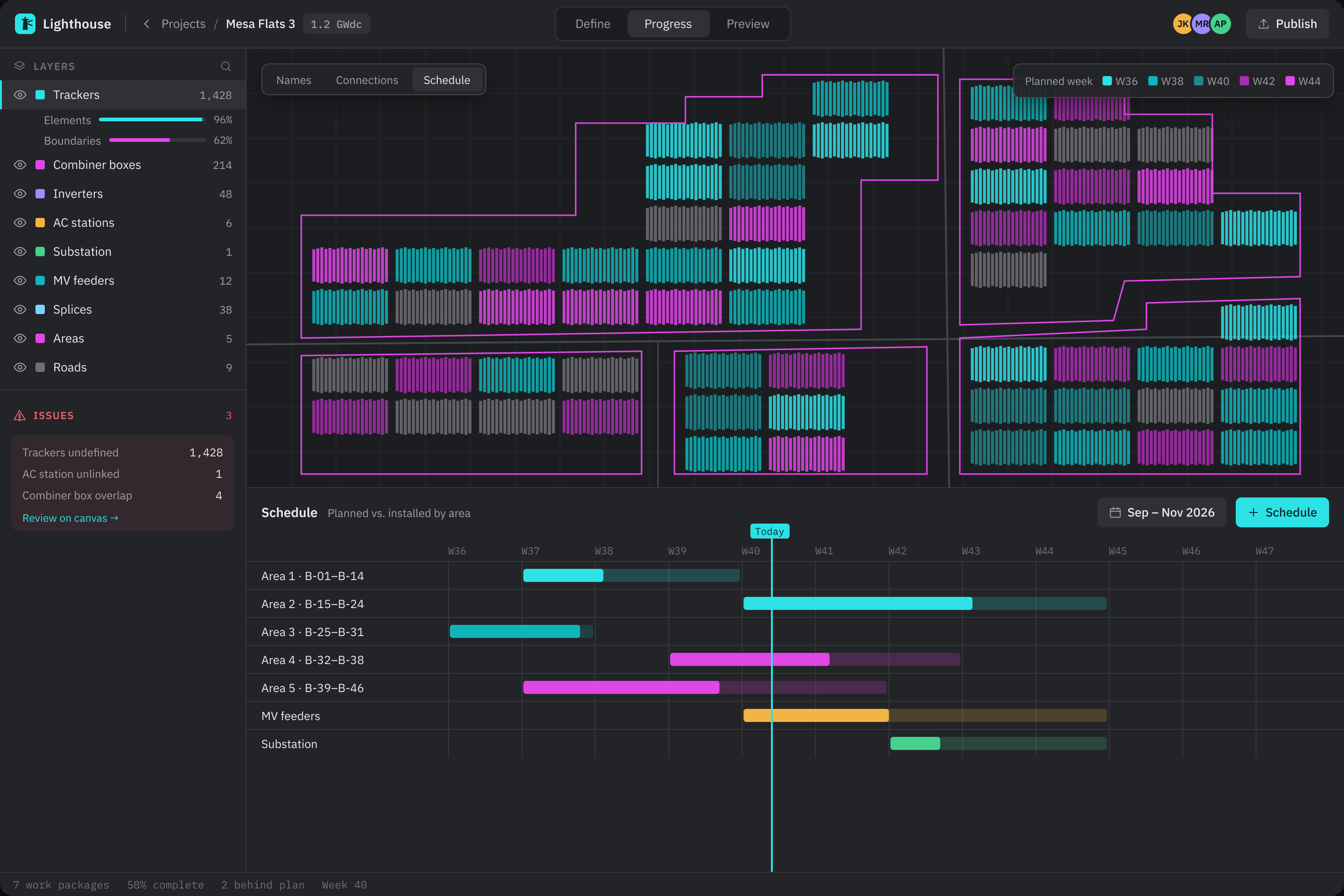Screen dimensions: 1344x896
Task: Click the W44 legend color swatch
Action: point(1290,81)
